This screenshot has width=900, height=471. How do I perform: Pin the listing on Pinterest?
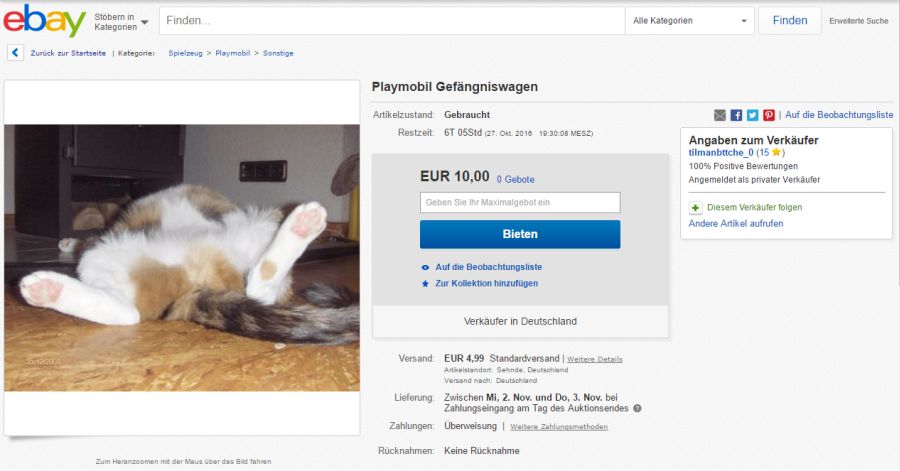click(x=768, y=115)
